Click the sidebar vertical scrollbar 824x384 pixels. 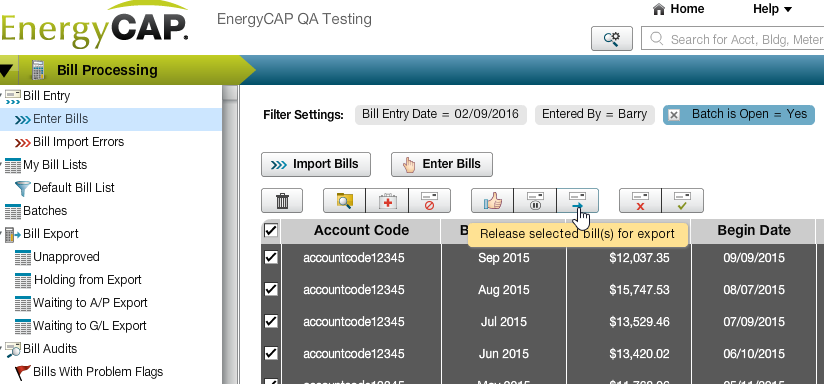(x=230, y=234)
